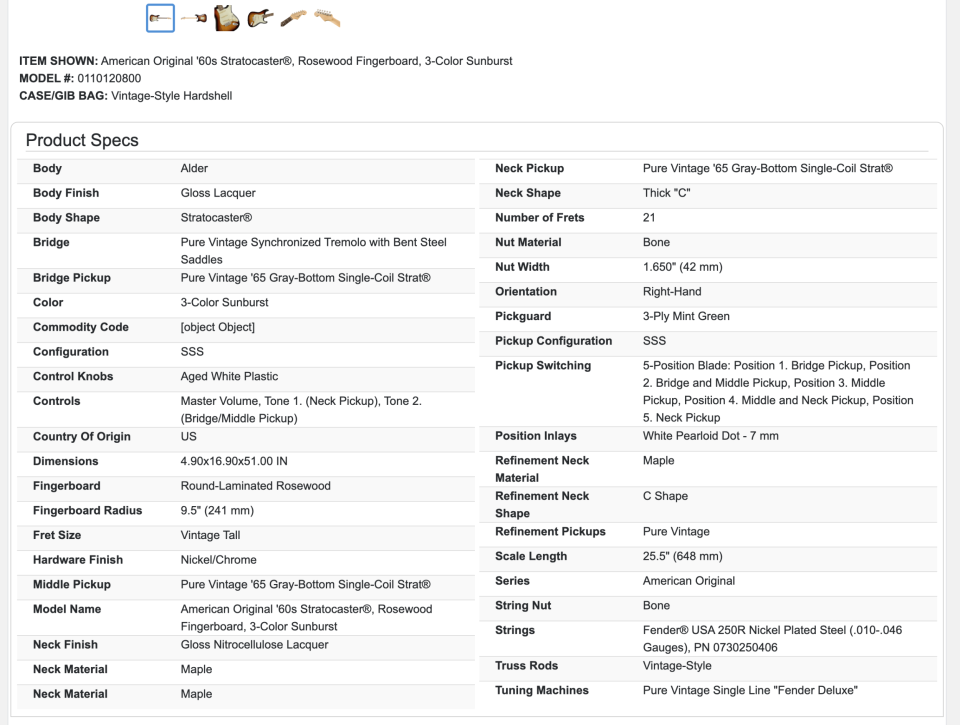Click the Country Of Origin US value
Image resolution: width=960 pixels, height=725 pixels.
pos(188,437)
